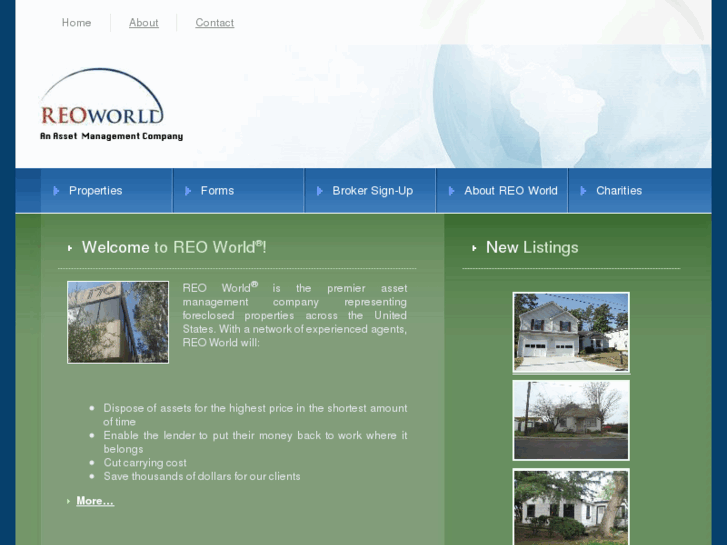Click the arrow icon beside Broker Sign-Up

coord(319,191)
